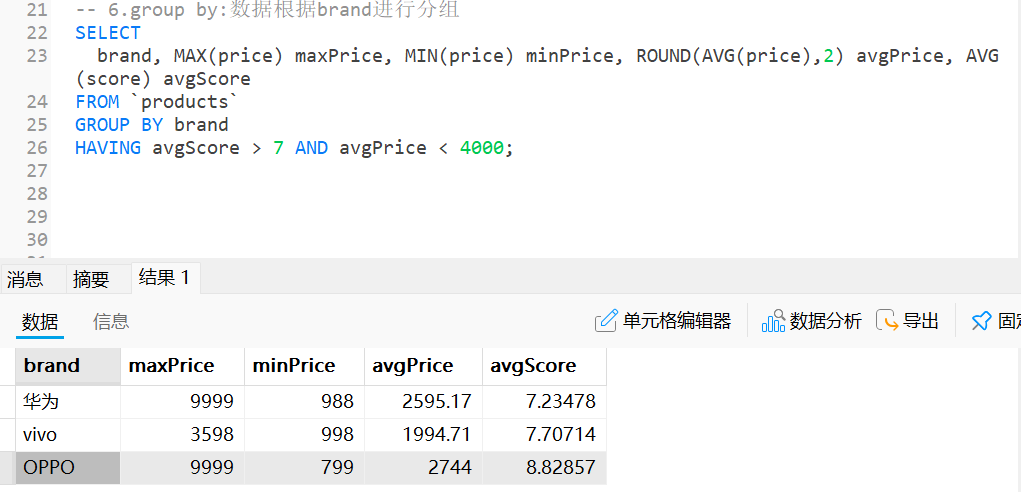1021x492 pixels.
Task: Click the maxPrice column header
Action: (181, 366)
